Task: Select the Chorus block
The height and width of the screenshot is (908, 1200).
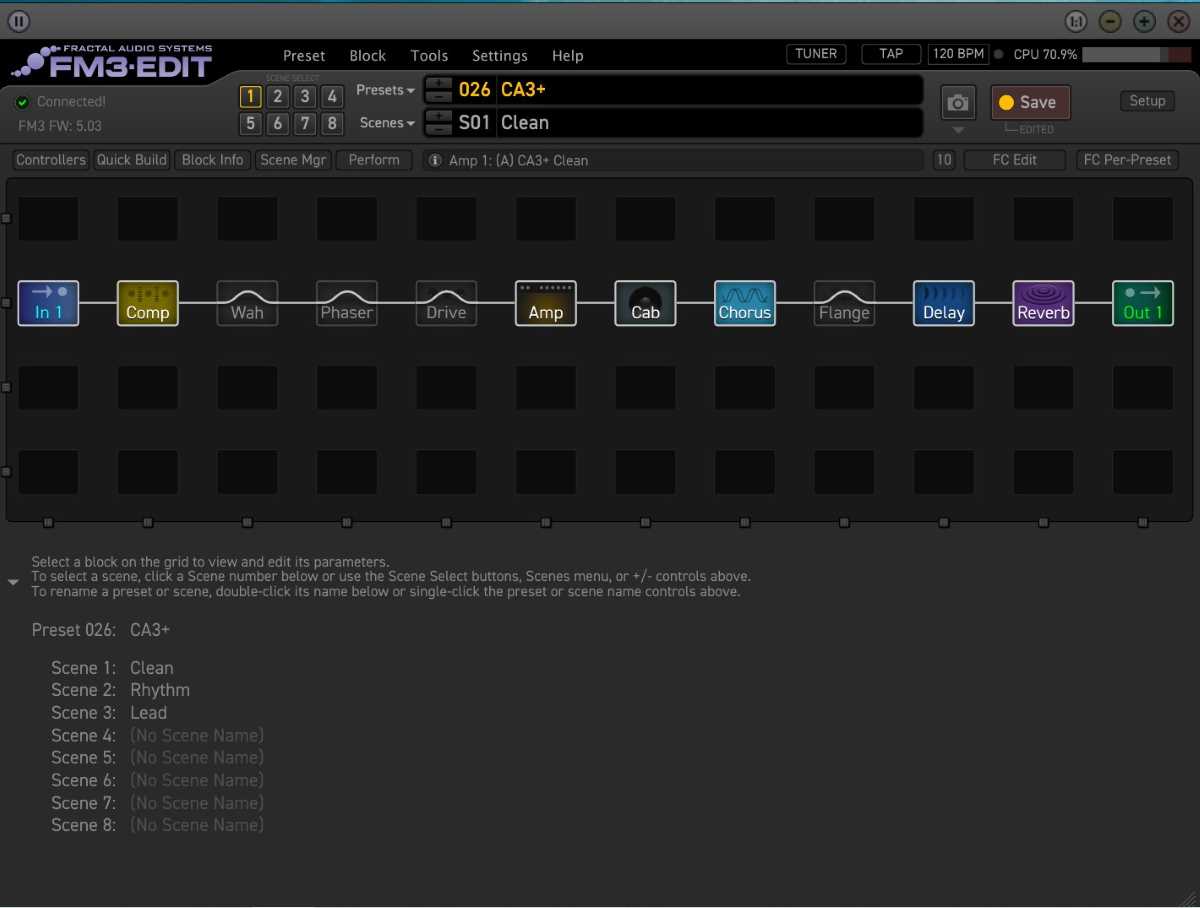Action: [x=745, y=303]
